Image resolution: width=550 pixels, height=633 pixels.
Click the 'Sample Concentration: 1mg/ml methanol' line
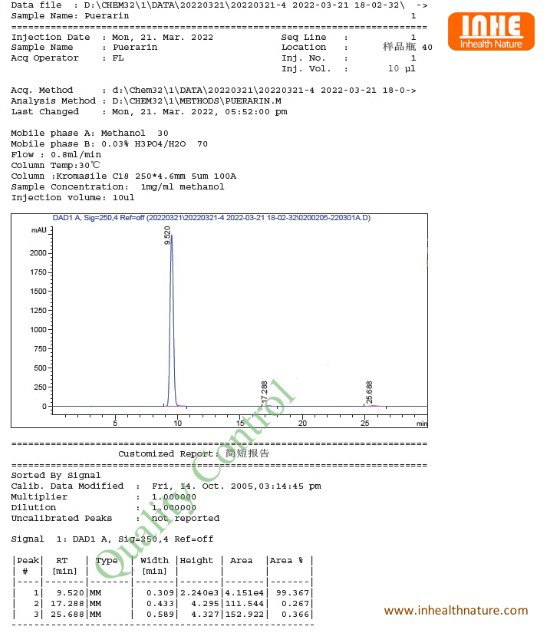tap(118, 187)
